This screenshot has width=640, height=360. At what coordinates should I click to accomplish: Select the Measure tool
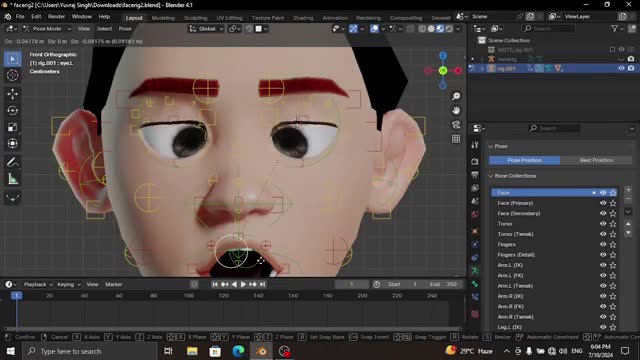click(13, 179)
